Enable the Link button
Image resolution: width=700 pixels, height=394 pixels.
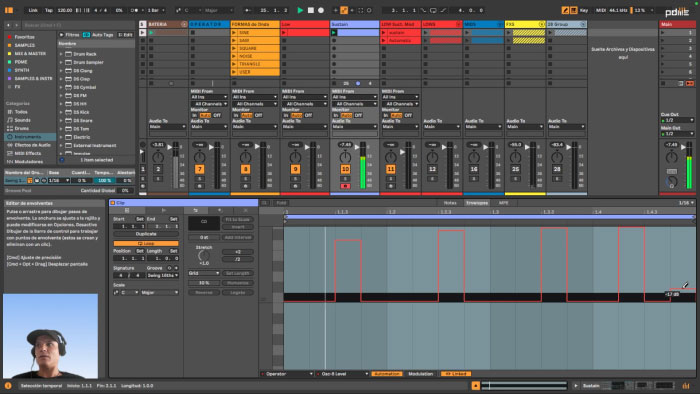pos(33,10)
